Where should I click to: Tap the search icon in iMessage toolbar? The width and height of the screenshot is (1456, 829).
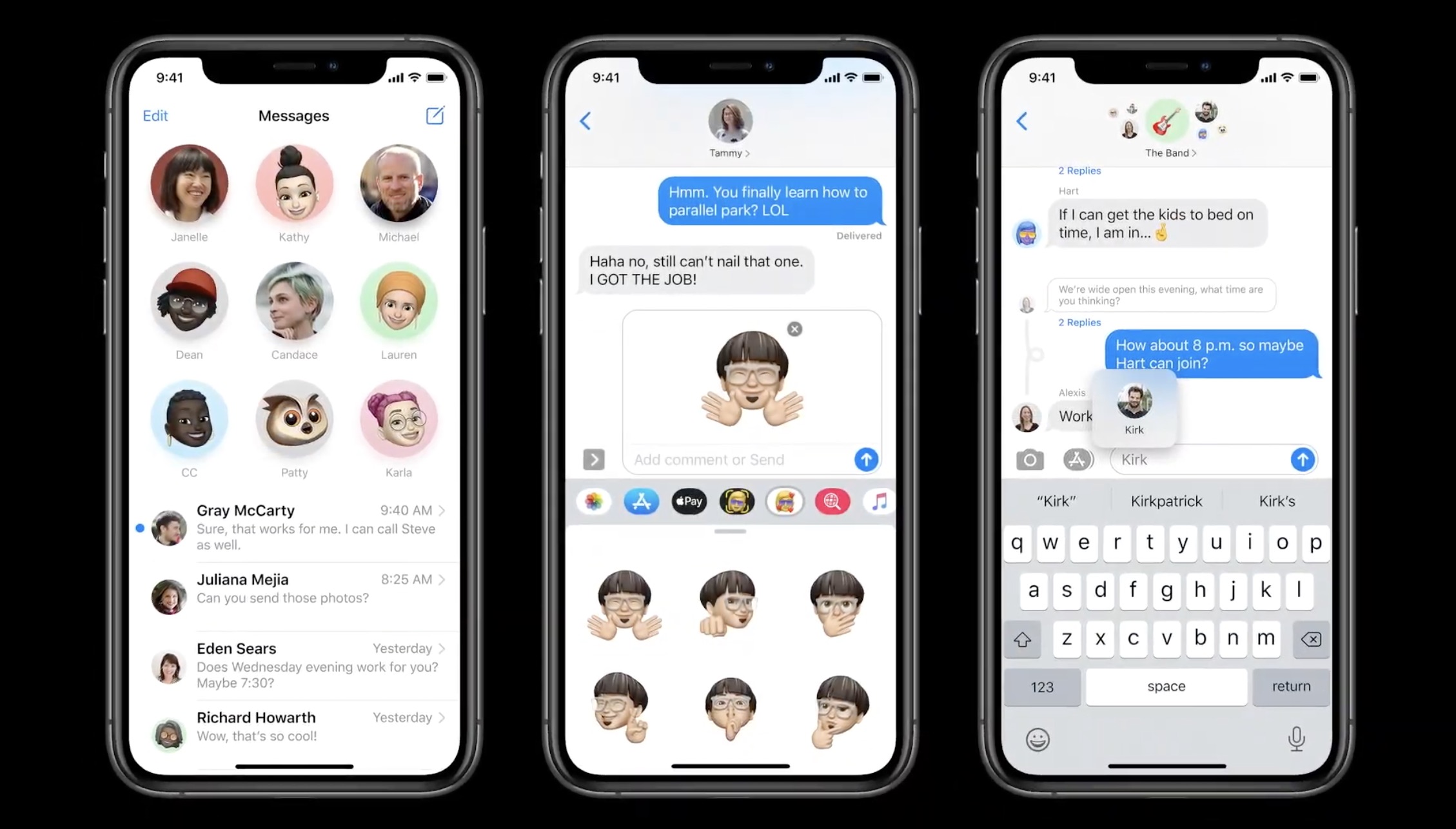[832, 501]
